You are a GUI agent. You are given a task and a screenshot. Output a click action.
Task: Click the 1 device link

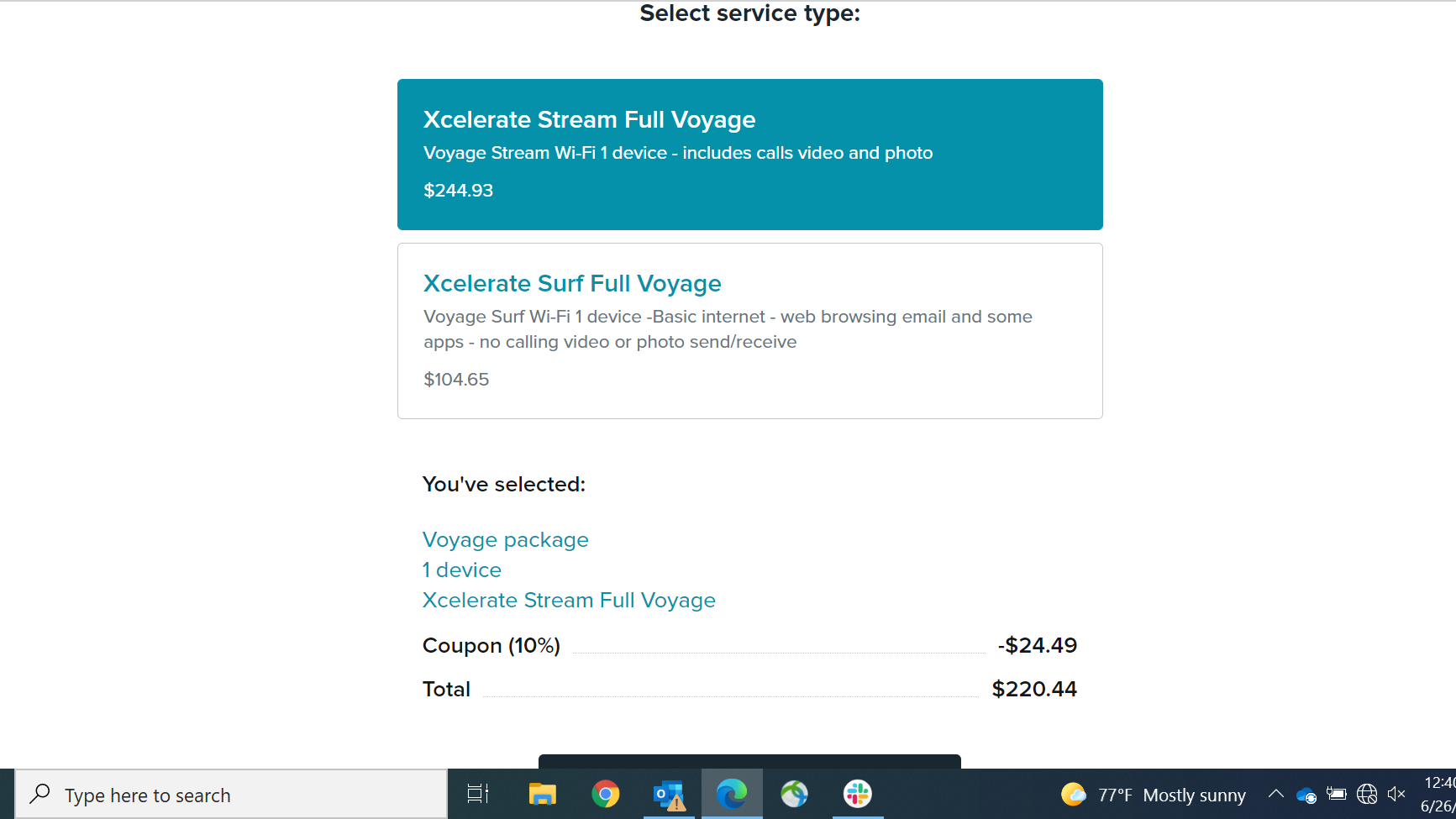click(461, 570)
